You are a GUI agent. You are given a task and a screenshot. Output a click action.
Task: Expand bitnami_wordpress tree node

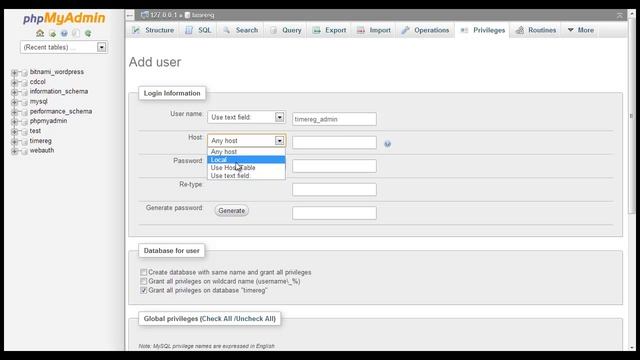tap(14, 73)
